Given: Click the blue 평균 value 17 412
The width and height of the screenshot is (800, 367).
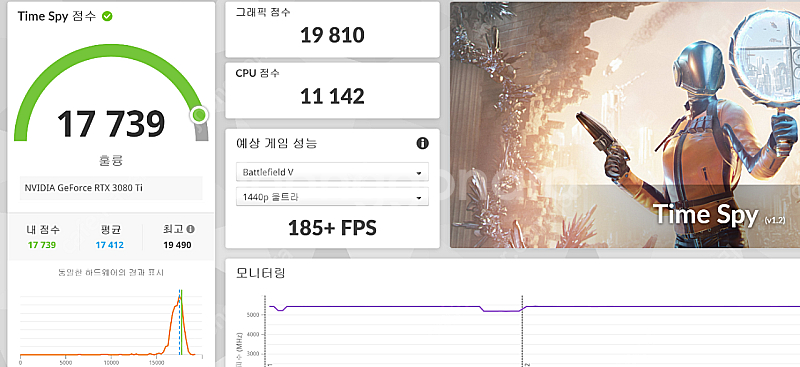Looking at the screenshot, I should (x=110, y=245).
